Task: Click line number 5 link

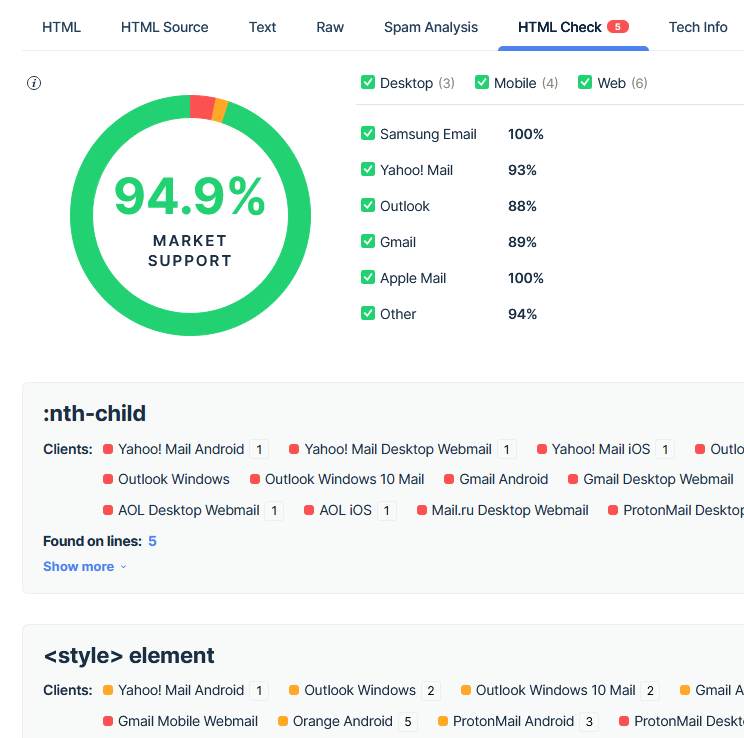Action: (x=153, y=541)
